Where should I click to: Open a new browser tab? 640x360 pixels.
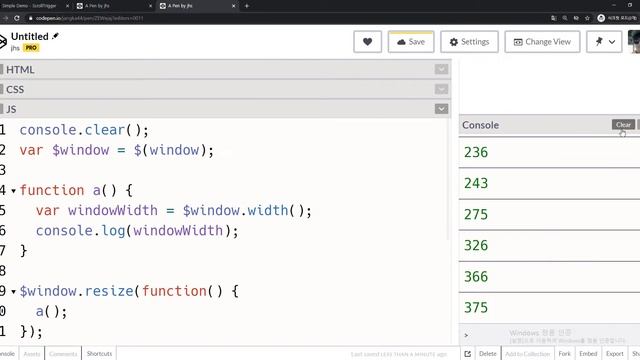click(247, 6)
